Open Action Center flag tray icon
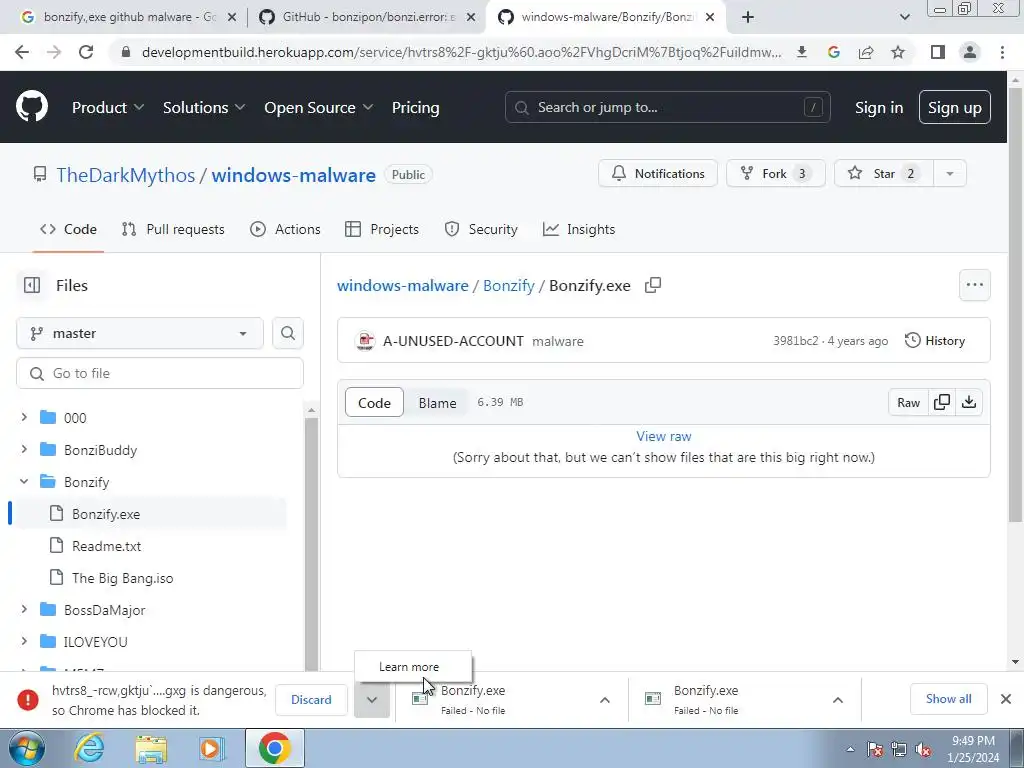Viewport: 1024px width, 768px height. point(875,750)
